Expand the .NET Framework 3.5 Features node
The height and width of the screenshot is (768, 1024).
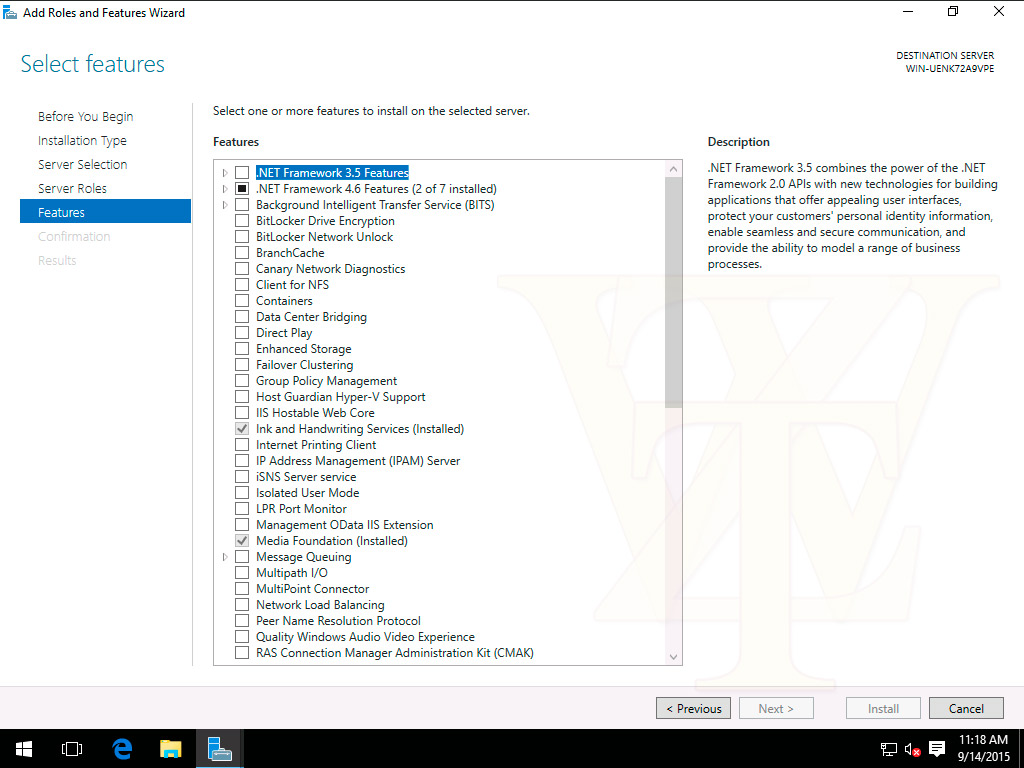[225, 173]
